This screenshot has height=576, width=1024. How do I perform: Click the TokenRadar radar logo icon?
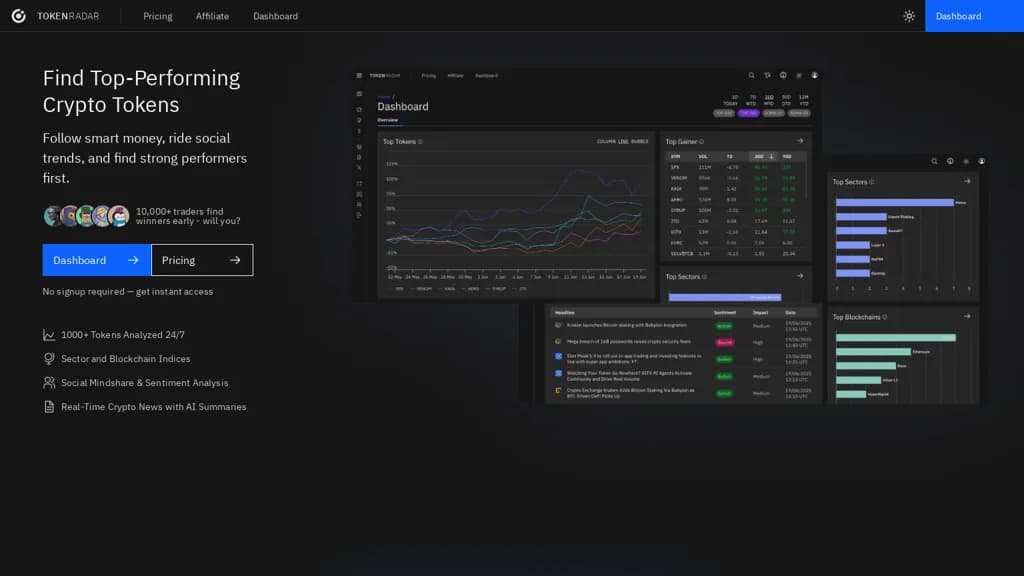(18, 16)
